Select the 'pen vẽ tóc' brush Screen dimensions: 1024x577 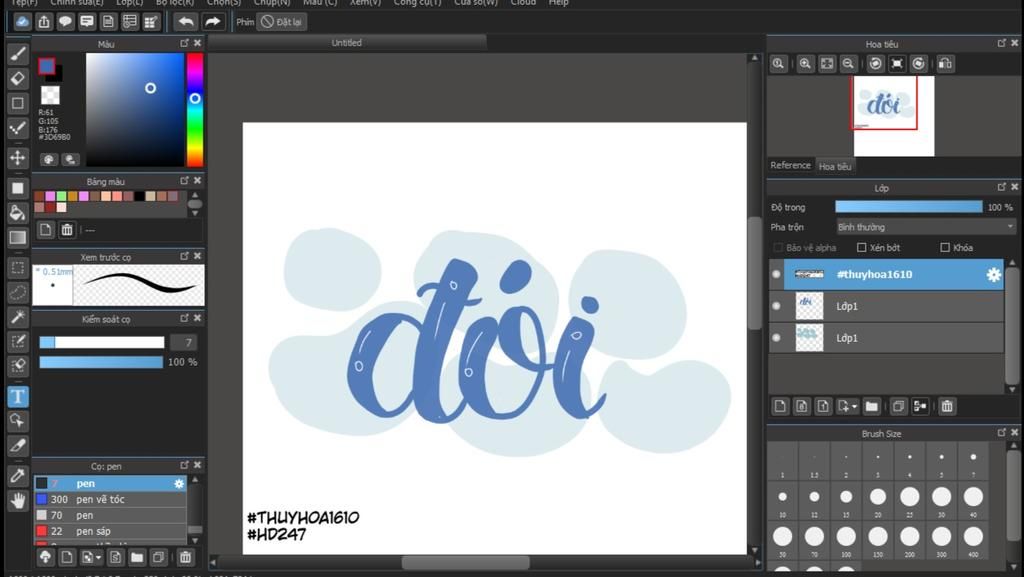110,499
